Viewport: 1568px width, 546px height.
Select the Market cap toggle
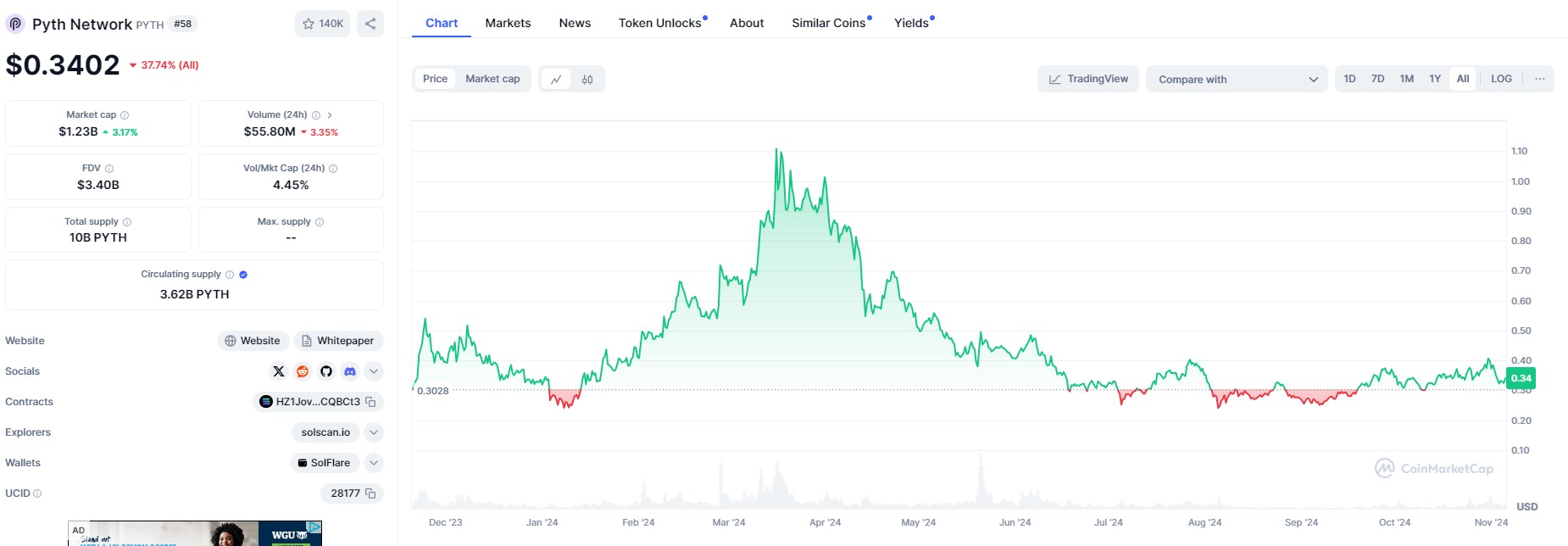pos(492,79)
